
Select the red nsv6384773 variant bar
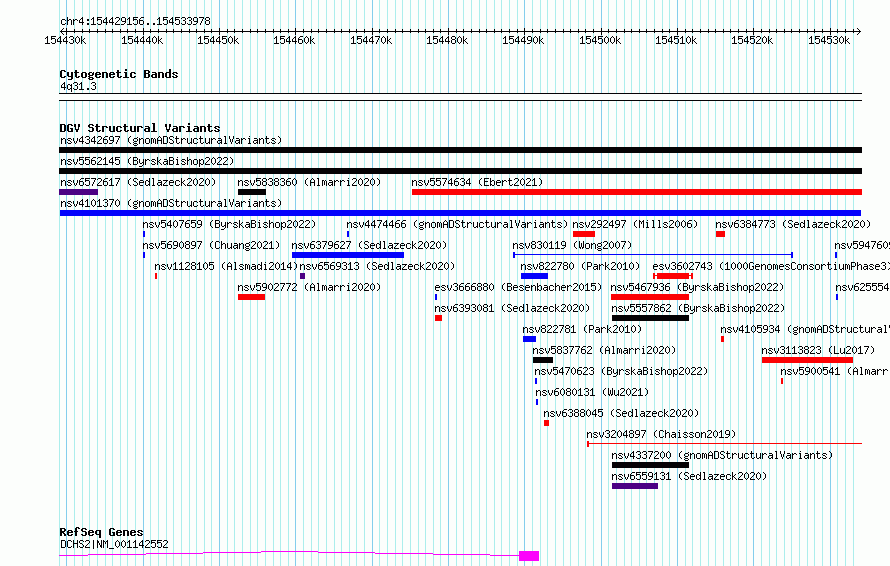(x=720, y=234)
